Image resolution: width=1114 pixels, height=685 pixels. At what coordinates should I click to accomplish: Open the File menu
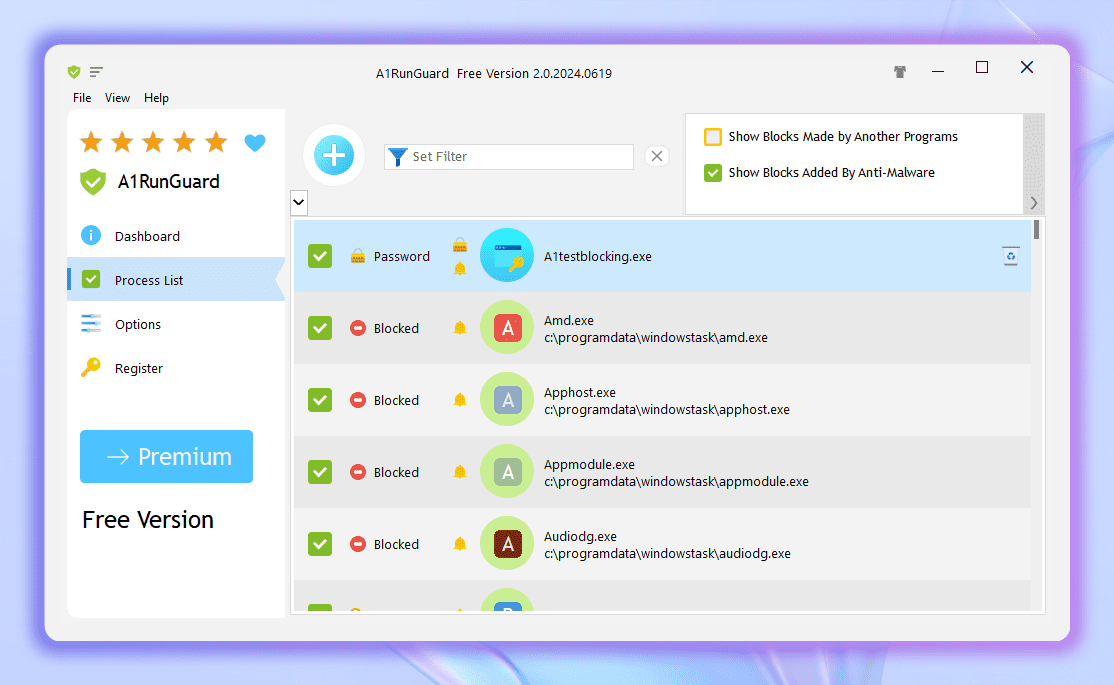click(x=82, y=98)
